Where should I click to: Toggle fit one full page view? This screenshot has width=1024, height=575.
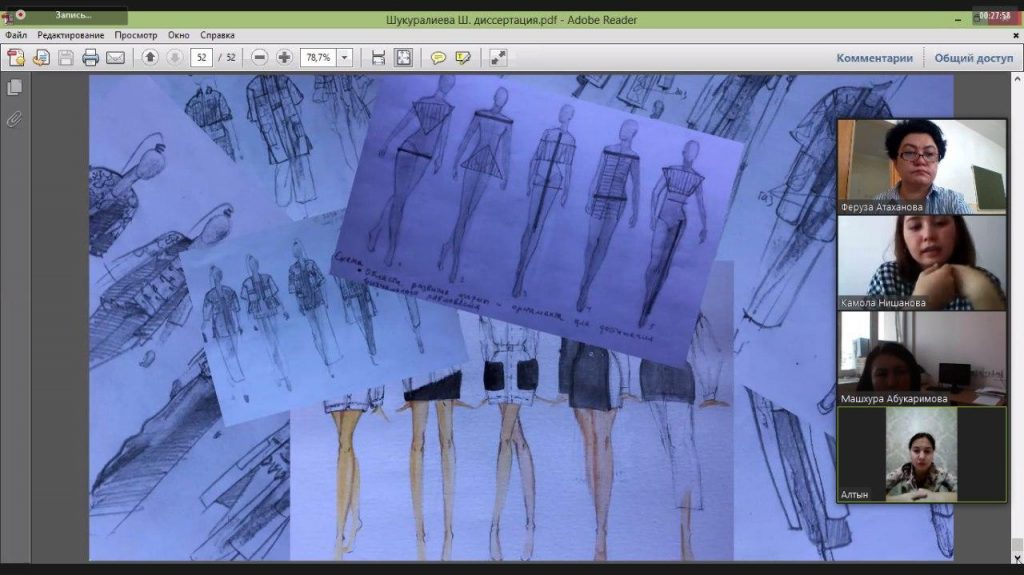(x=403, y=58)
